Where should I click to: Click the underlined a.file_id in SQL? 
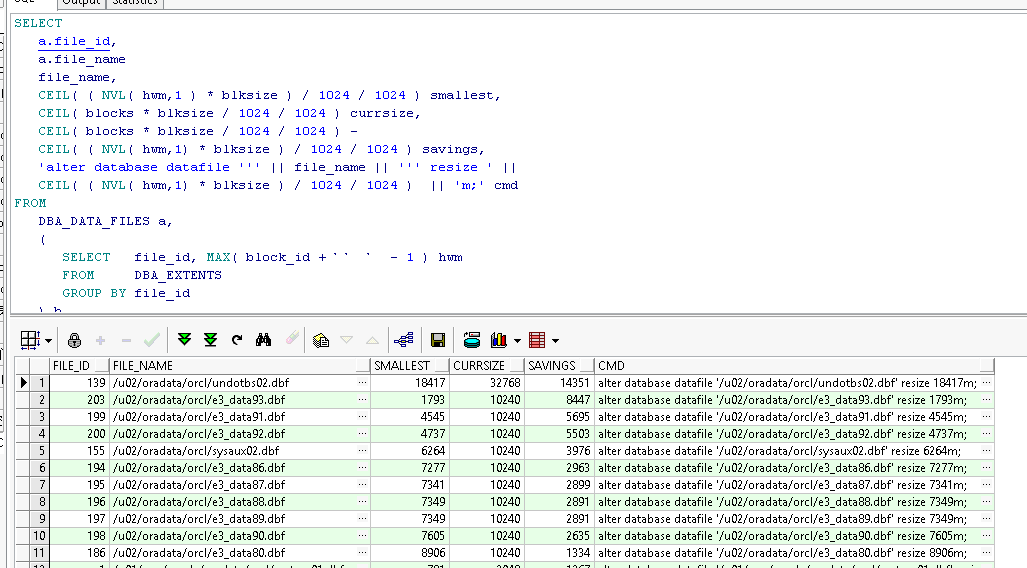pyautogui.click(x=74, y=41)
